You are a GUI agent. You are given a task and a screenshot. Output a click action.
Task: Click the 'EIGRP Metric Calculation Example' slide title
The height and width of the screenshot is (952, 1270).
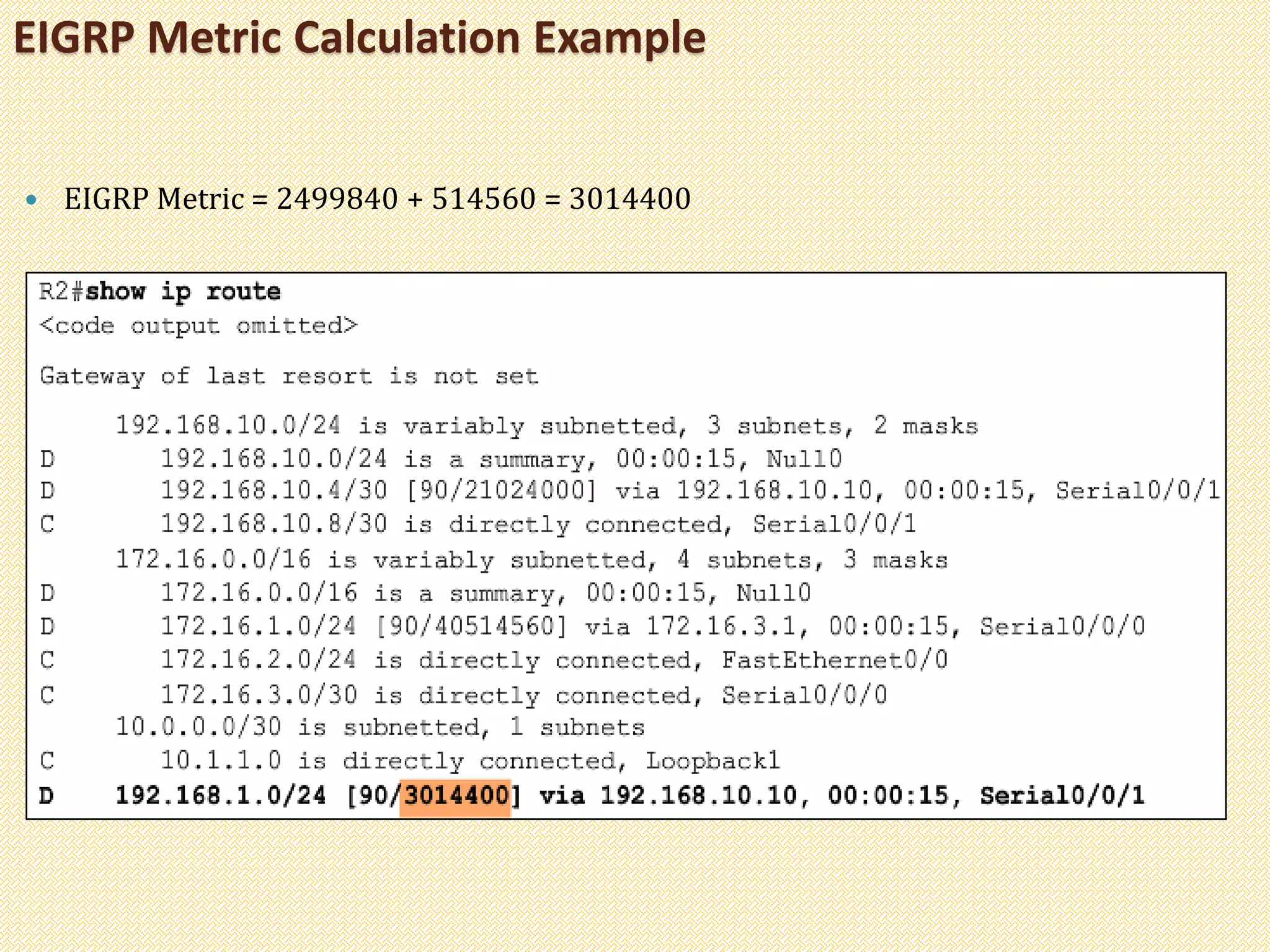click(x=360, y=38)
